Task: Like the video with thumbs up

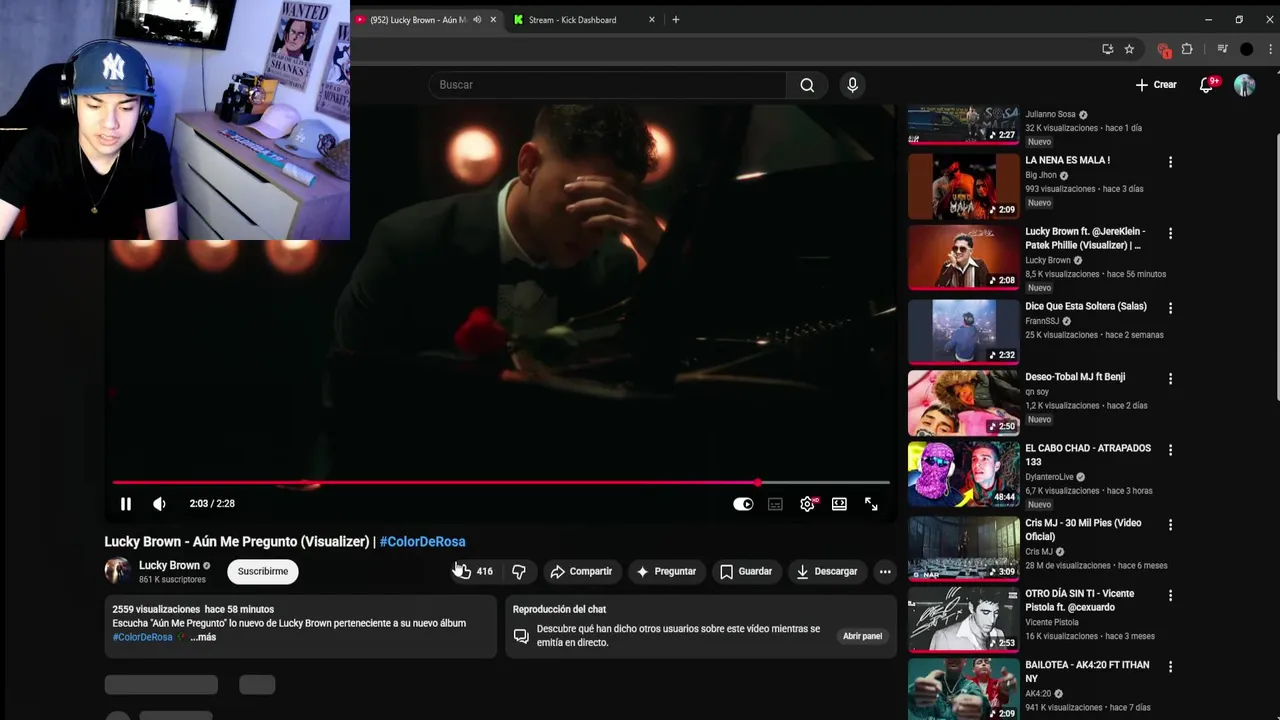Action: pos(474,571)
